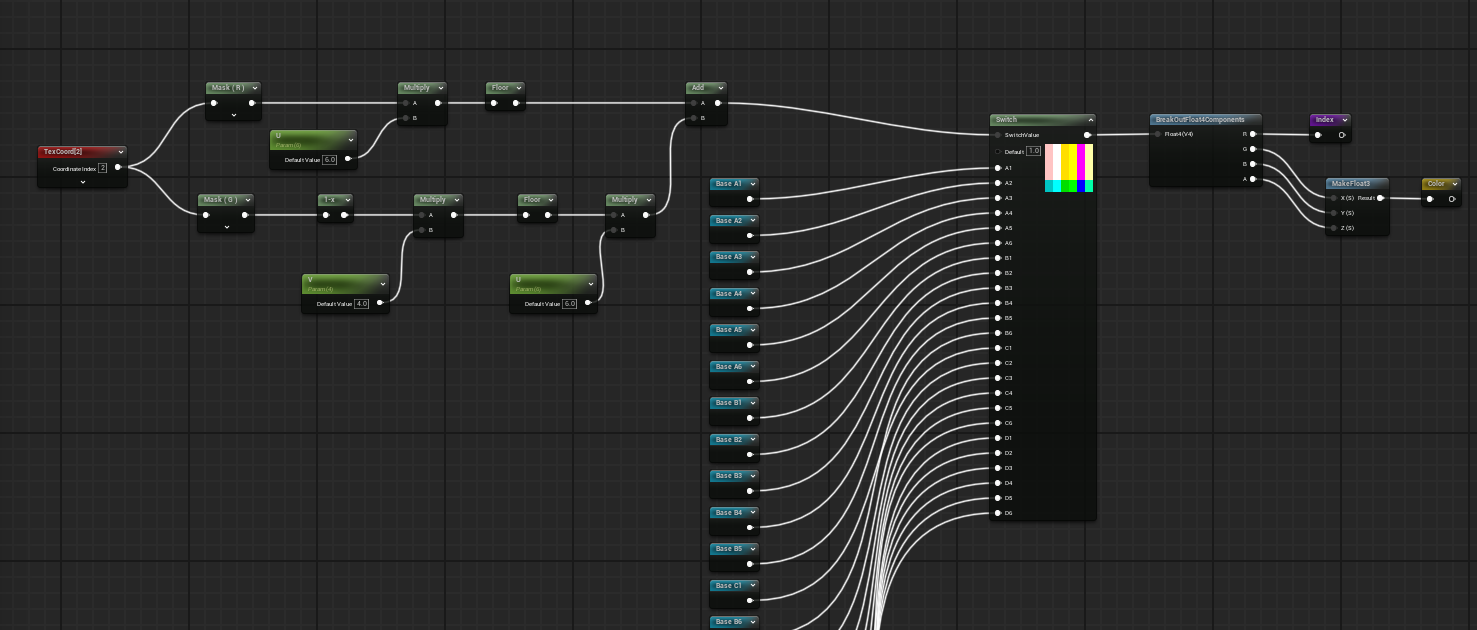Expand the bottom chevron of Mask ( G )
This screenshot has height=630, width=1477.
coord(226,227)
